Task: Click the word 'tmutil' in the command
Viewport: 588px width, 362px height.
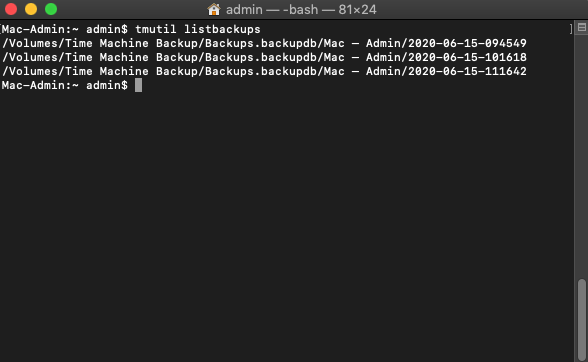Action: (x=156, y=29)
